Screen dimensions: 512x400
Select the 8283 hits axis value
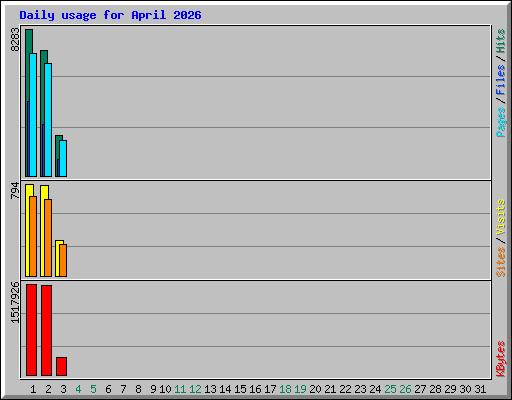(x=15, y=40)
